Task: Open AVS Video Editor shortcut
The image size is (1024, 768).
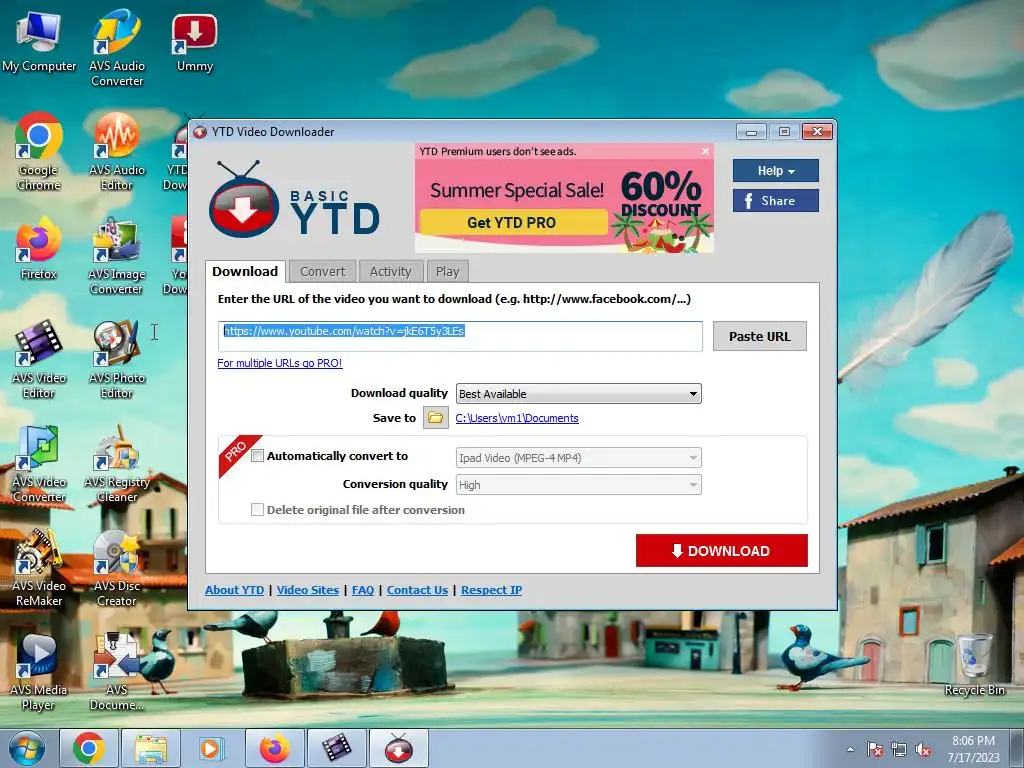Action: [x=39, y=359]
